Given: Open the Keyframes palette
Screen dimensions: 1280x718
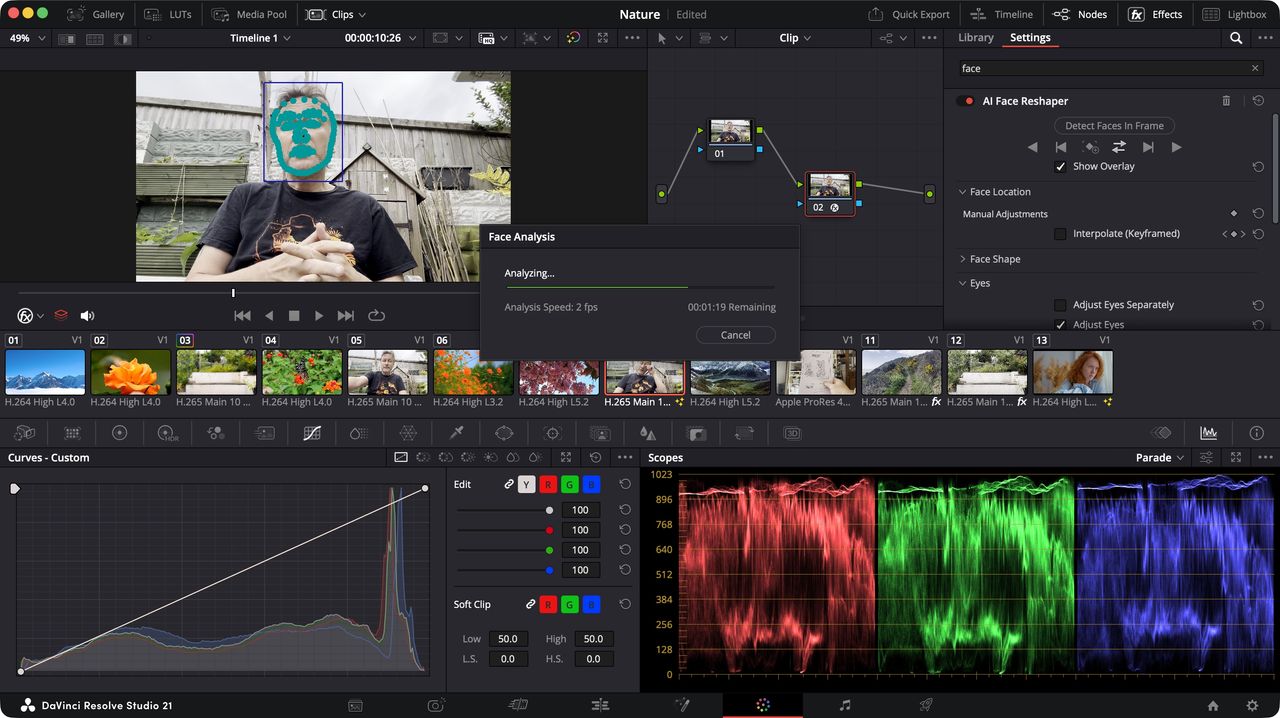Looking at the screenshot, I should [x=1161, y=433].
